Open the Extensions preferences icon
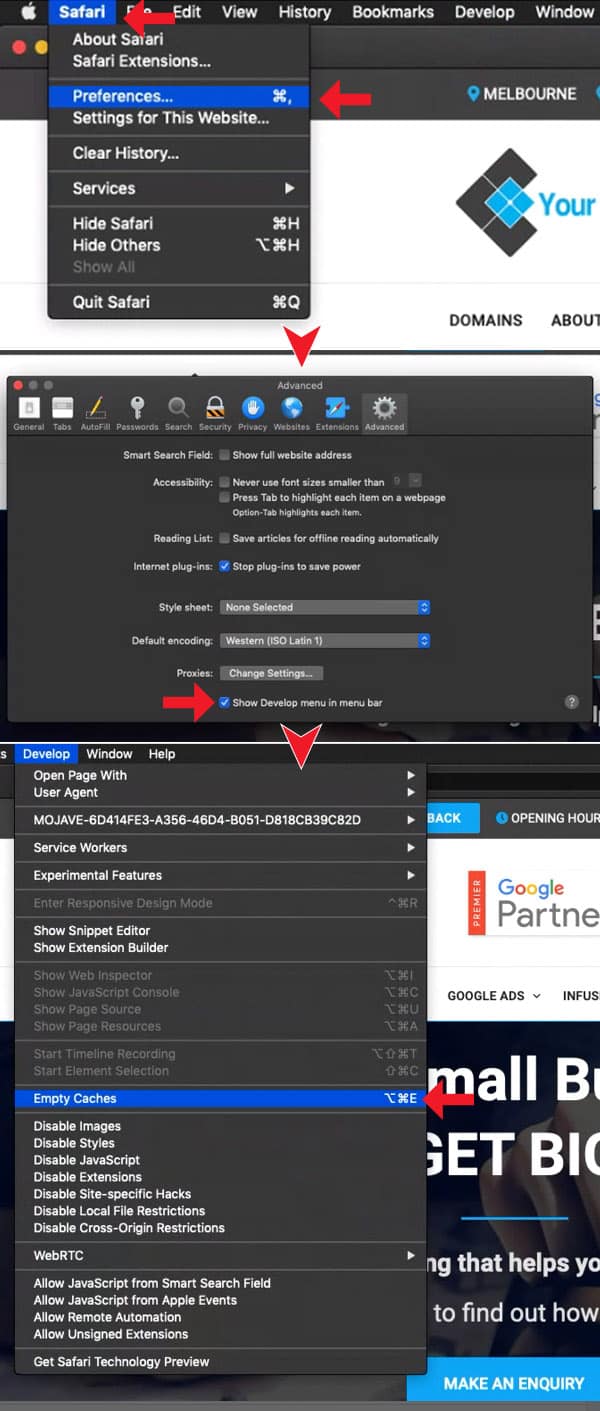This screenshot has width=600, height=1411. (337, 408)
